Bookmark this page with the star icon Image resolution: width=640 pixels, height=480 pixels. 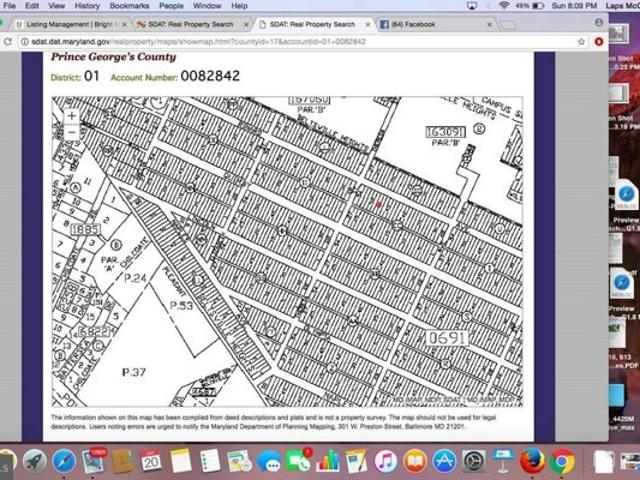pos(581,42)
